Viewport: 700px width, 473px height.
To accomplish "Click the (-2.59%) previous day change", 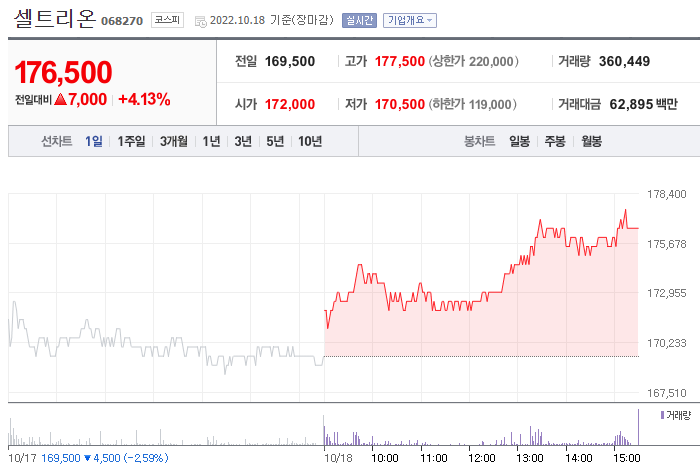I will 146,458.
